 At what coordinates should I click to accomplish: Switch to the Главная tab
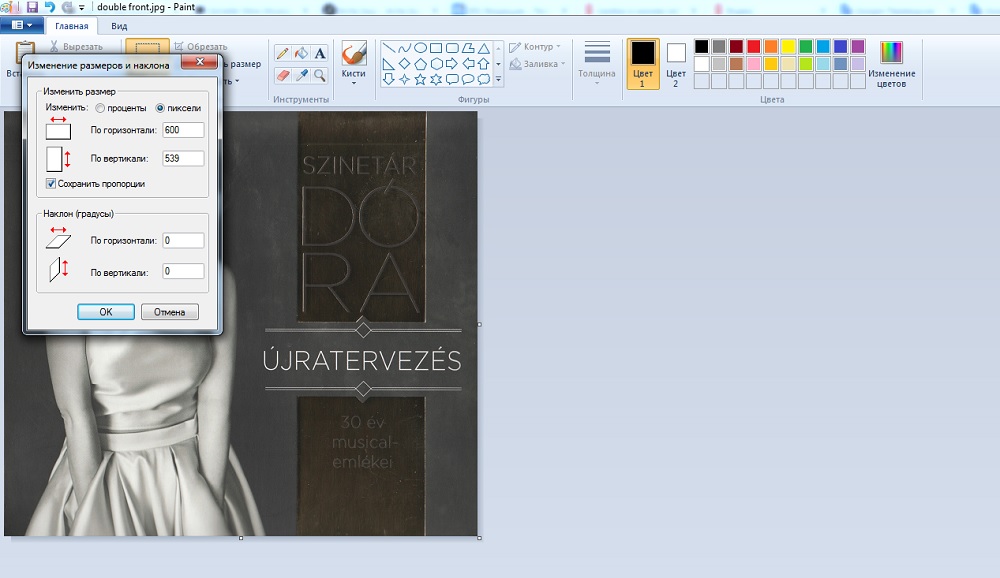(71, 26)
